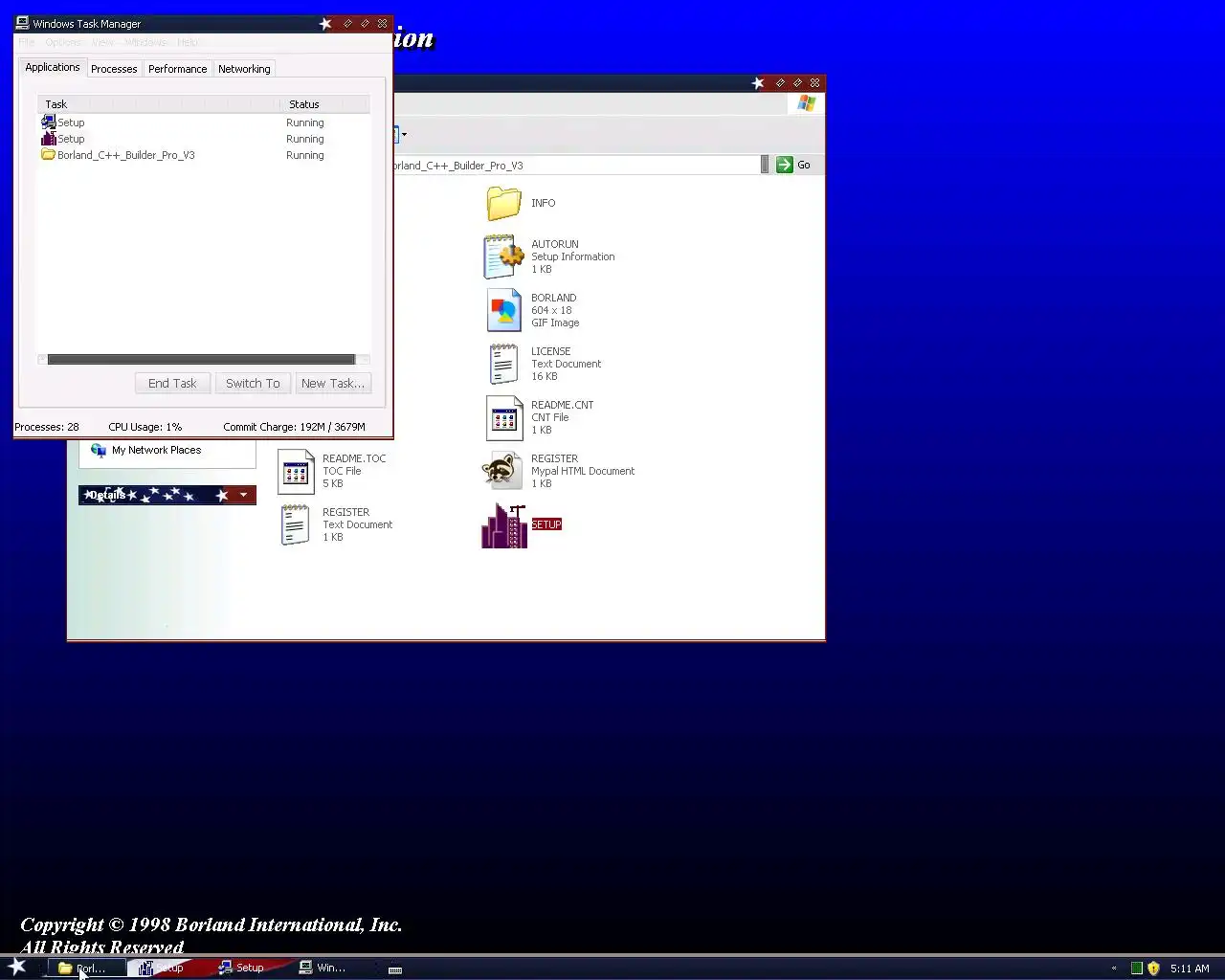
Task: Click the task list scrollbar right arrow
Action: [364, 359]
